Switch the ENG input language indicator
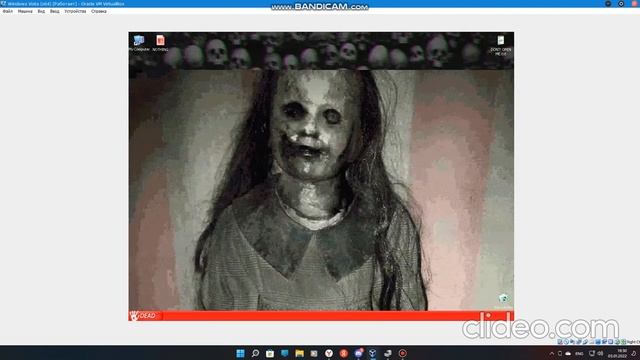 pos(579,353)
